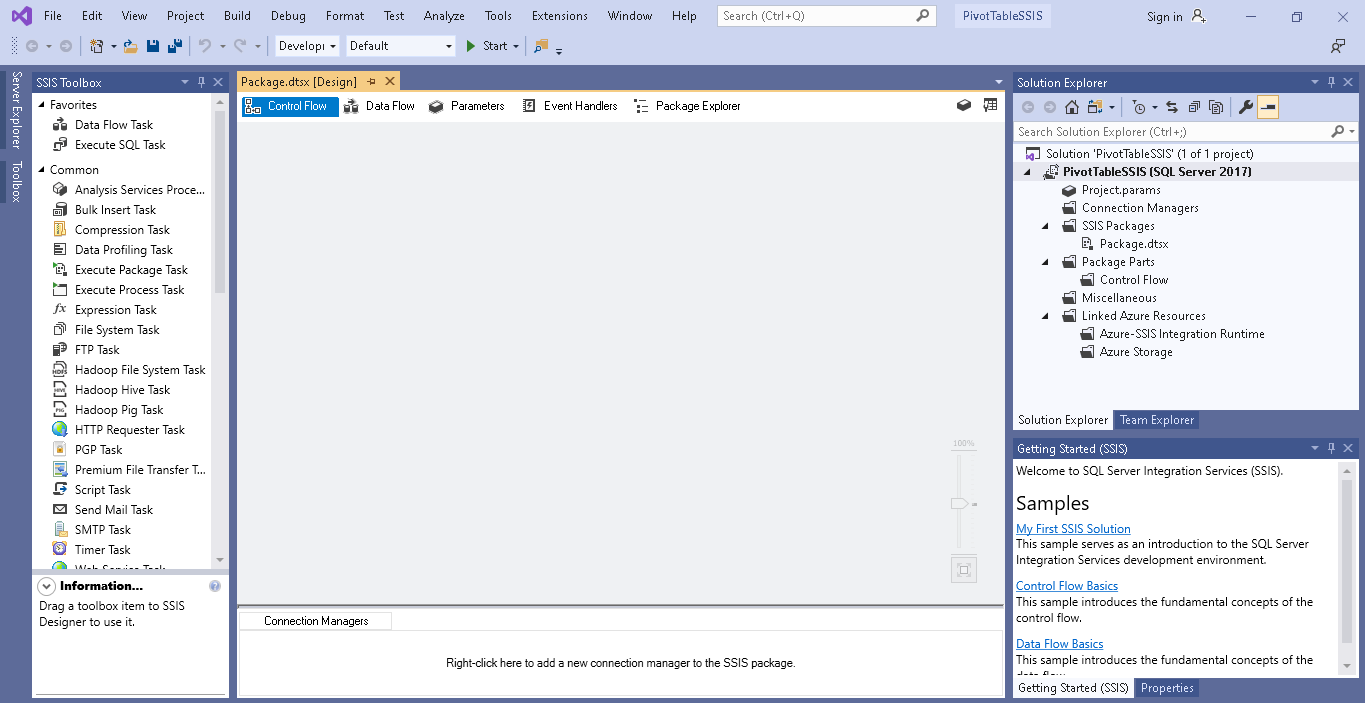
Task: Open the New Project dropdown arrow
Action: (x=114, y=46)
